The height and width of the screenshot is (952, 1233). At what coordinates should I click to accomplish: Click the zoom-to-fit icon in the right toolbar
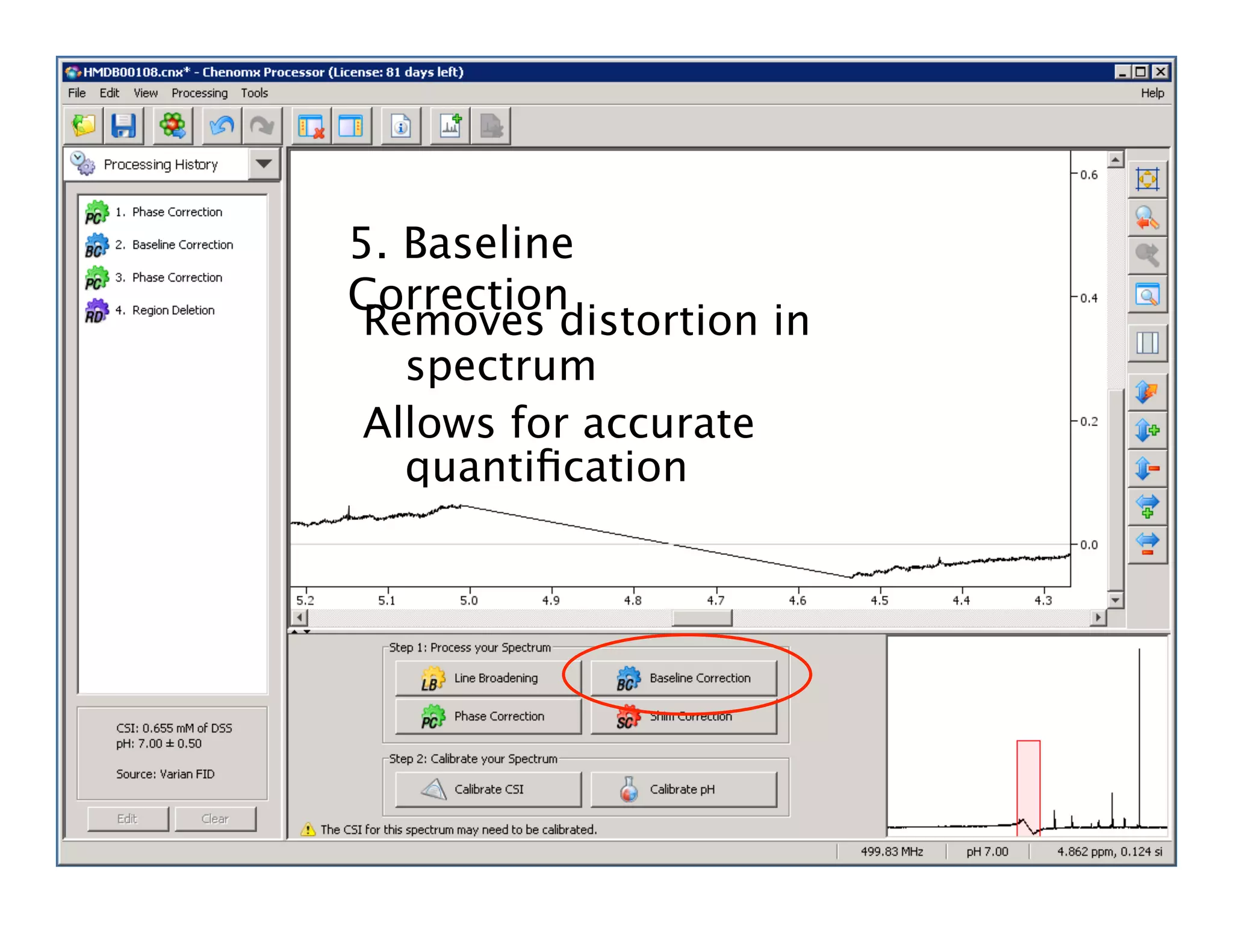click(x=1148, y=179)
